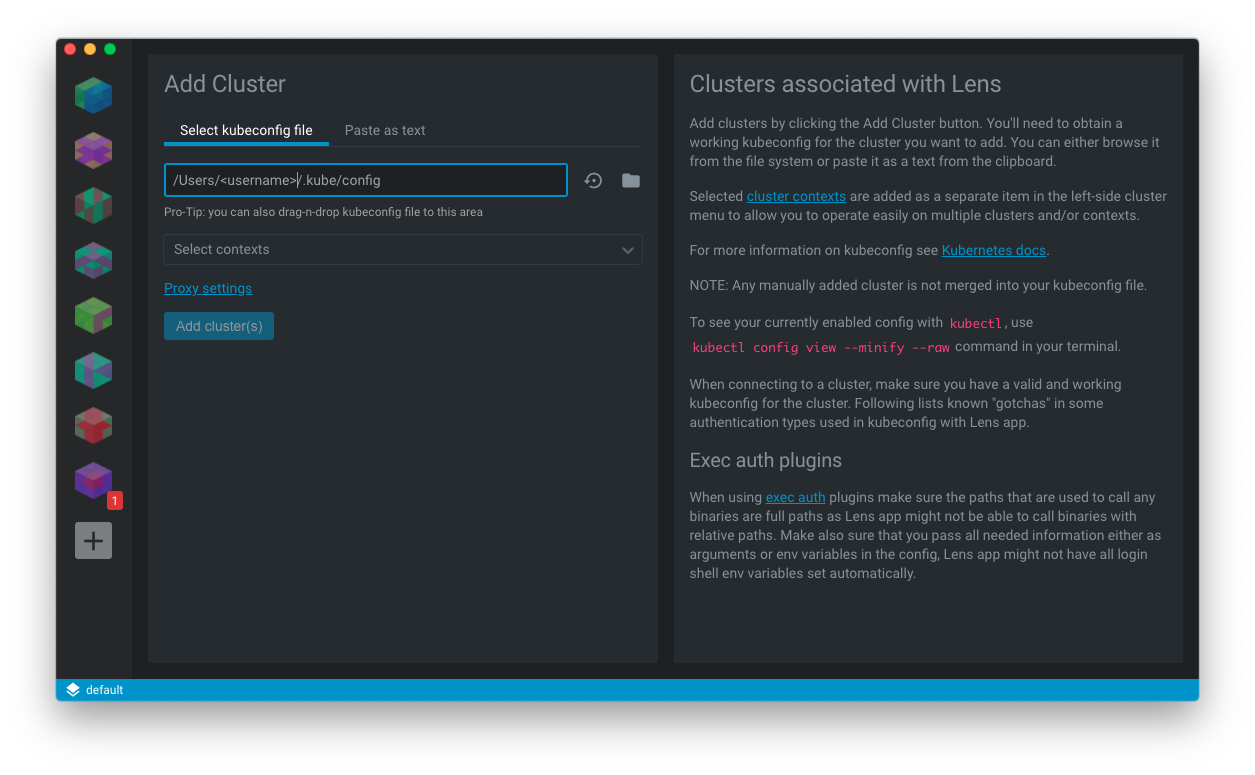The height and width of the screenshot is (775, 1255).
Task: Browse for kubeconfig via folder icon
Action: pyautogui.click(x=630, y=180)
